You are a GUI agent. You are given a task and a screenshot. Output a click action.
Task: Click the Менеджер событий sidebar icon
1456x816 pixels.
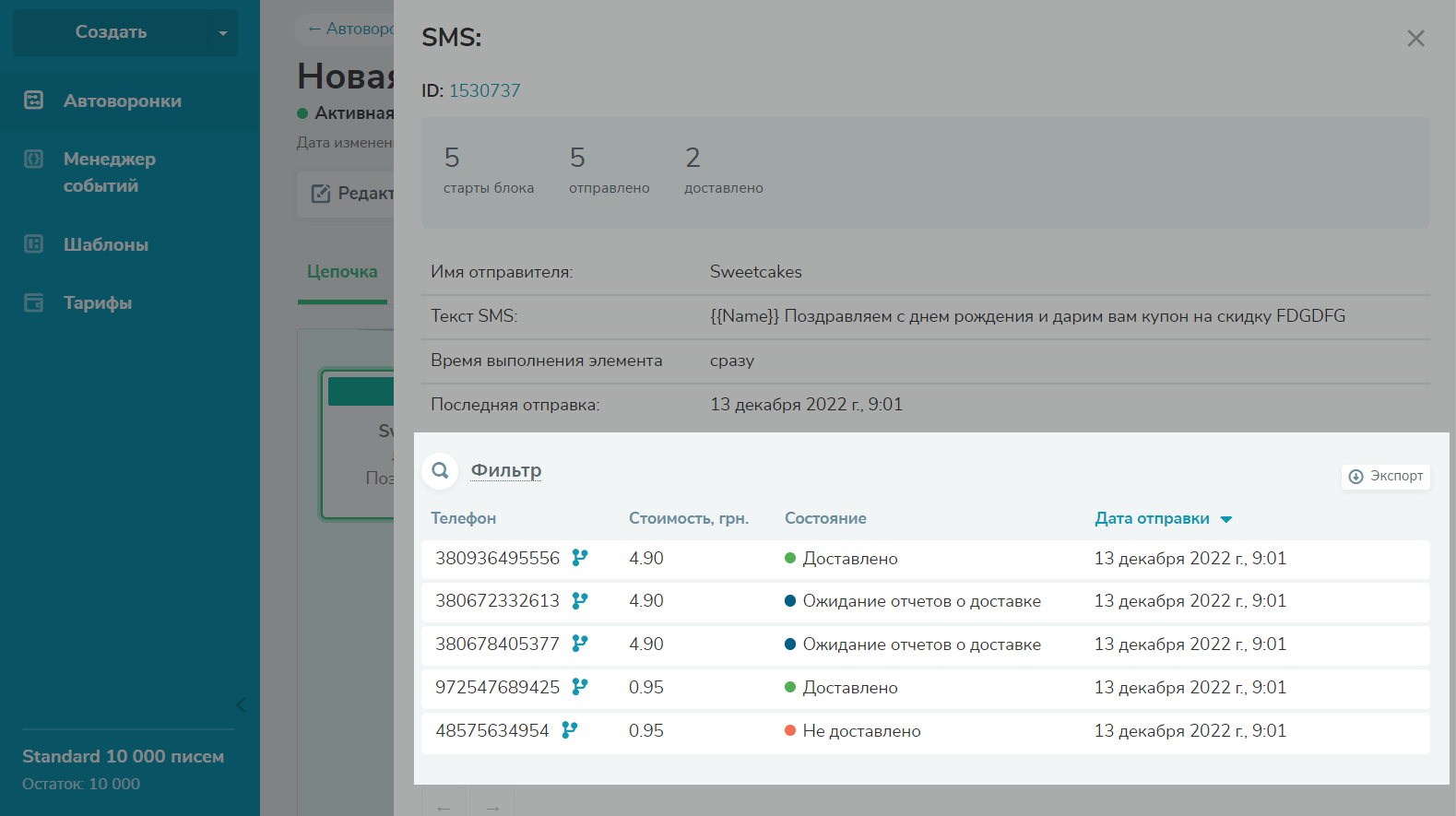(34, 159)
